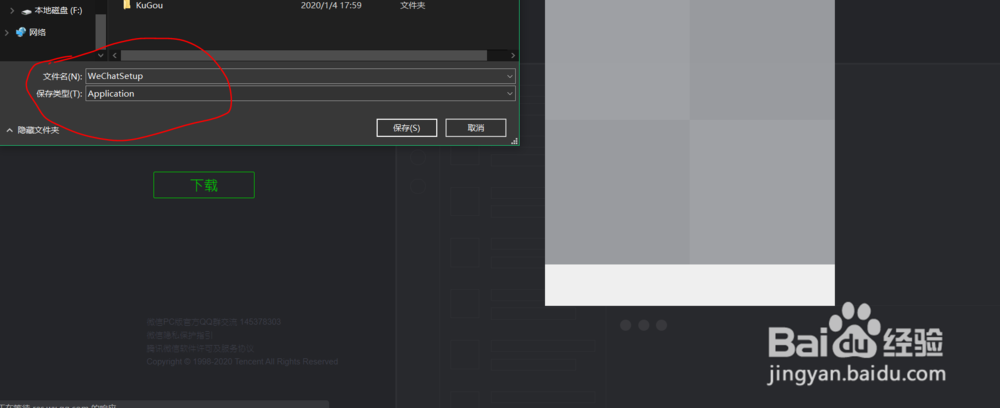The image size is (1000, 408).
Task: Click the first carousel dot
Action: point(626,325)
